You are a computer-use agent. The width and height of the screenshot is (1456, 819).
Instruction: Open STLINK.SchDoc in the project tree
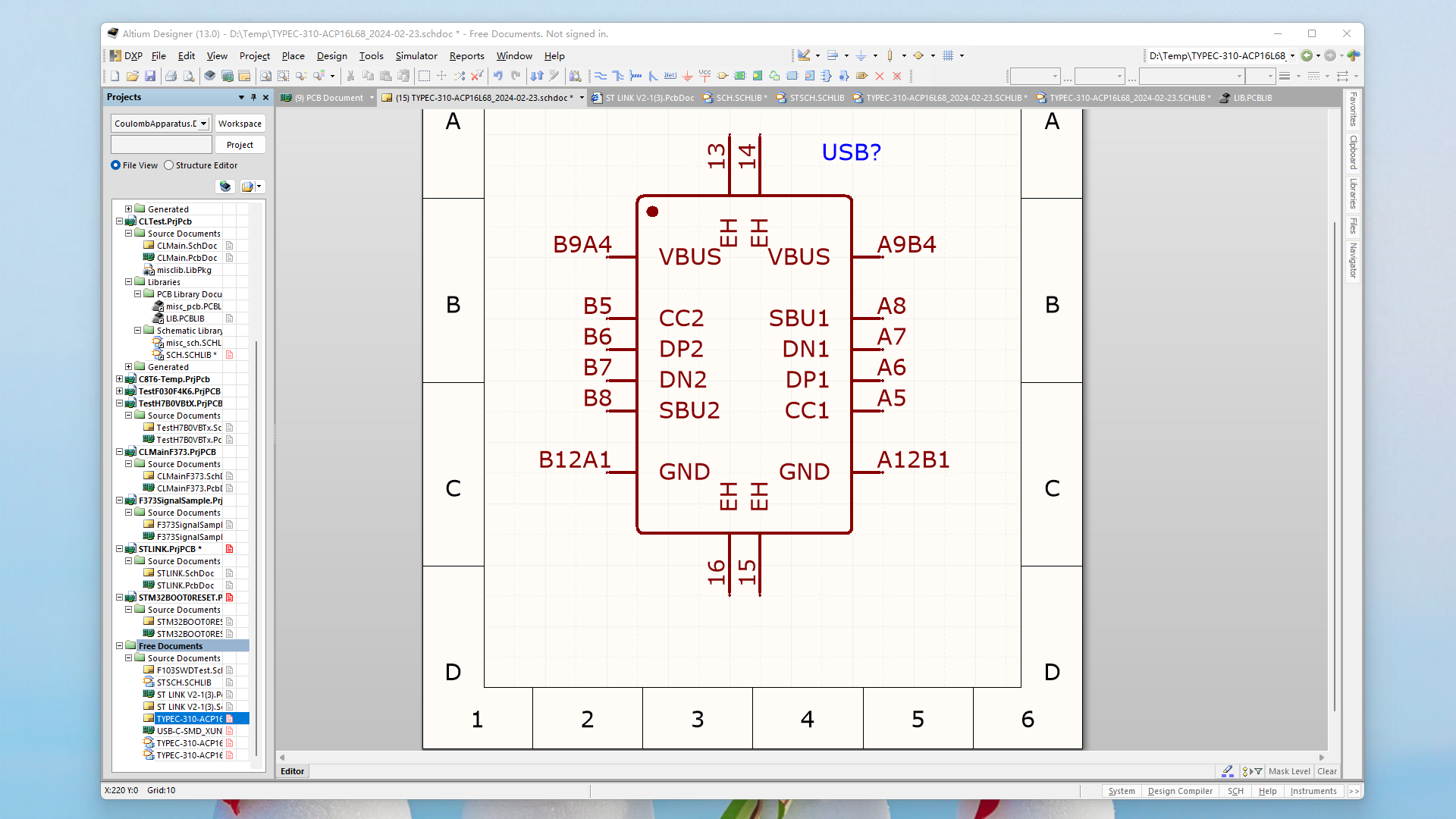[185, 573]
